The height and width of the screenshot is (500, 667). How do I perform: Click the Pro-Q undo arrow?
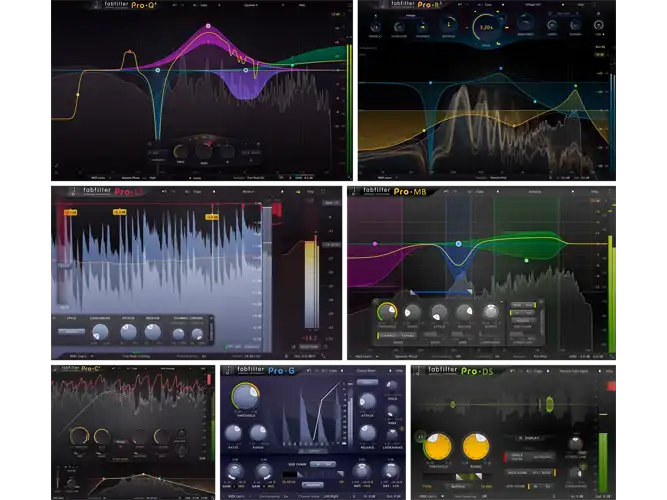(175, 5)
